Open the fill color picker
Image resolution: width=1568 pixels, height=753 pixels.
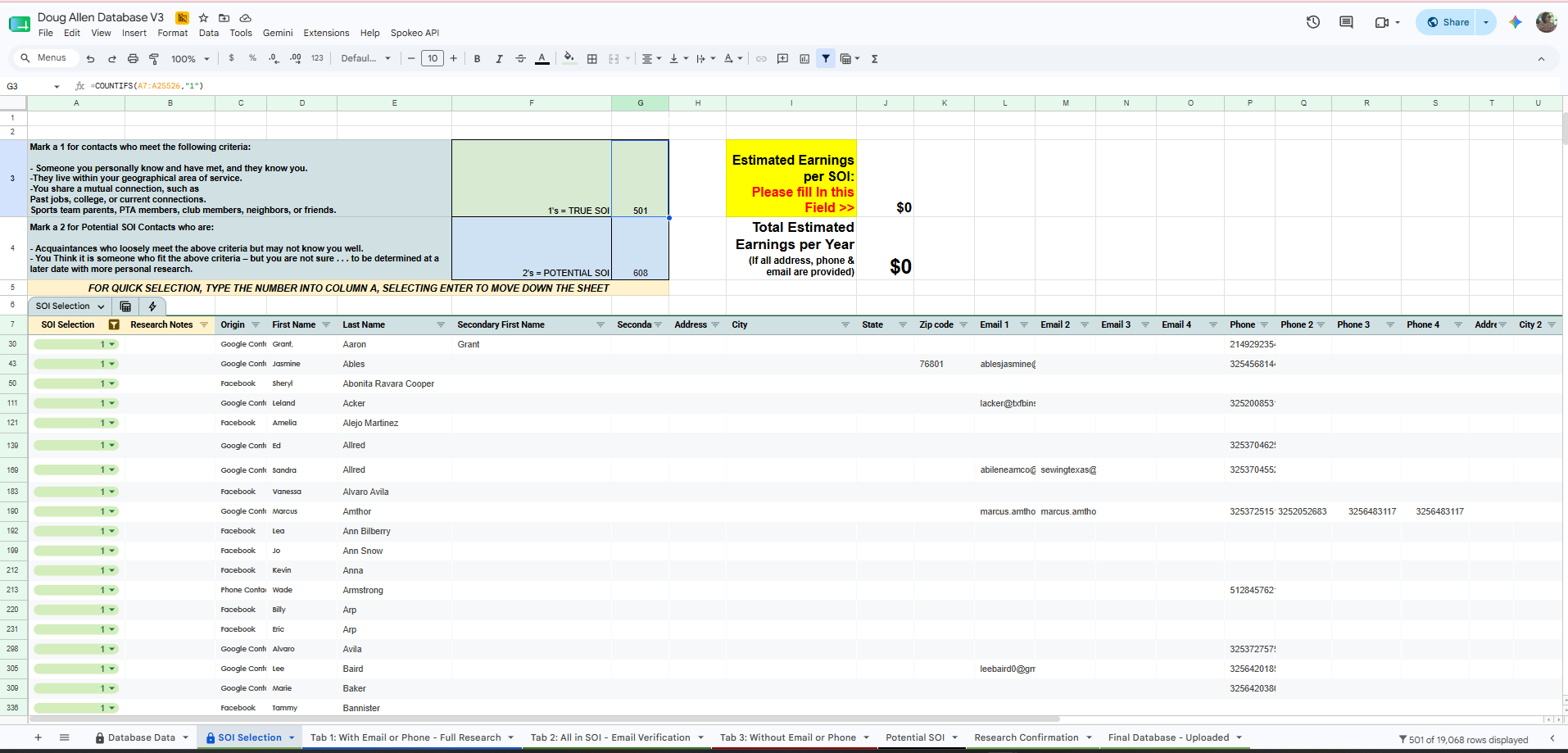point(569,58)
